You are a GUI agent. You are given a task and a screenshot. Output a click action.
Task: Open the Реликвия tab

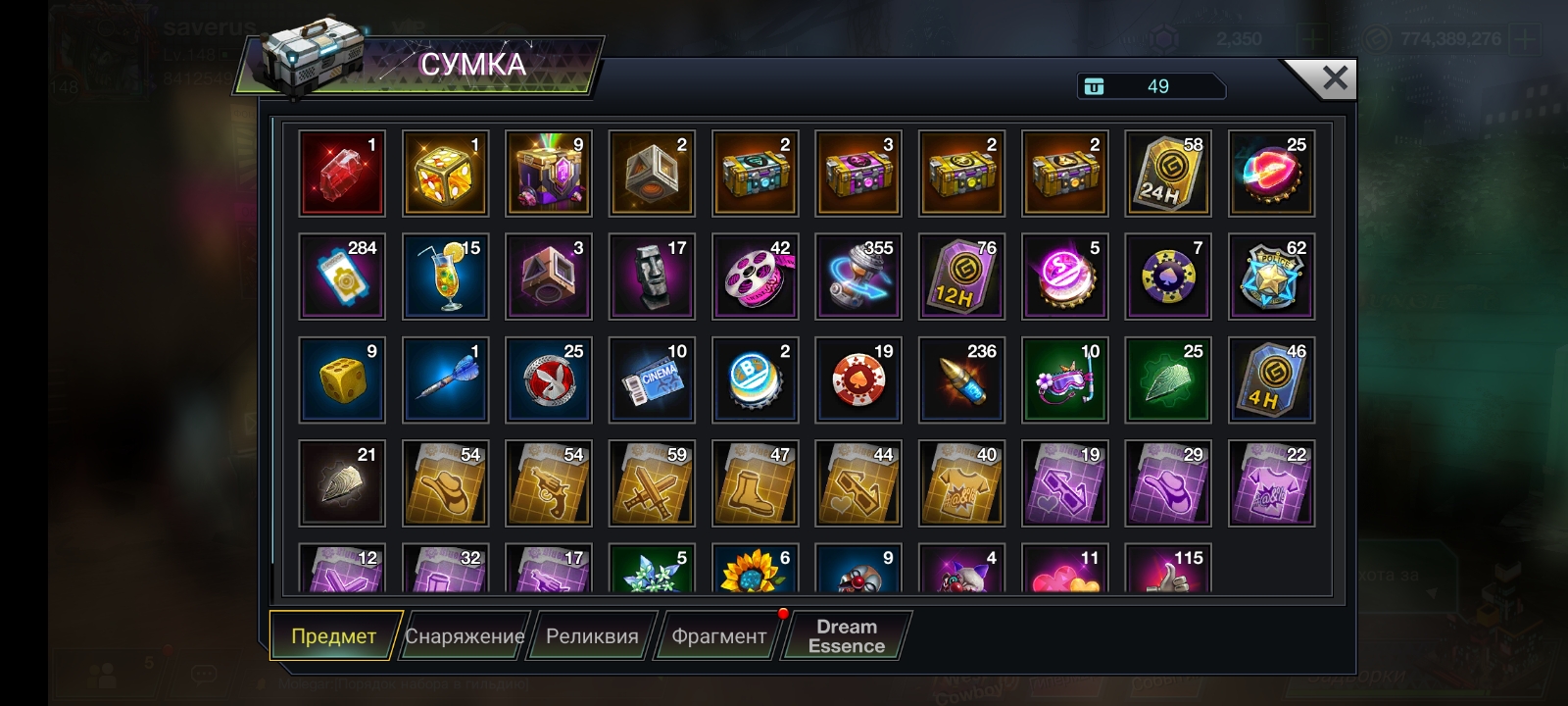[x=592, y=636]
